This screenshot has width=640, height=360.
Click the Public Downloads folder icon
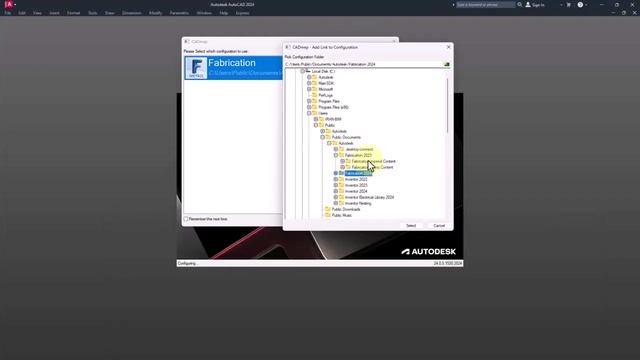click(x=328, y=209)
